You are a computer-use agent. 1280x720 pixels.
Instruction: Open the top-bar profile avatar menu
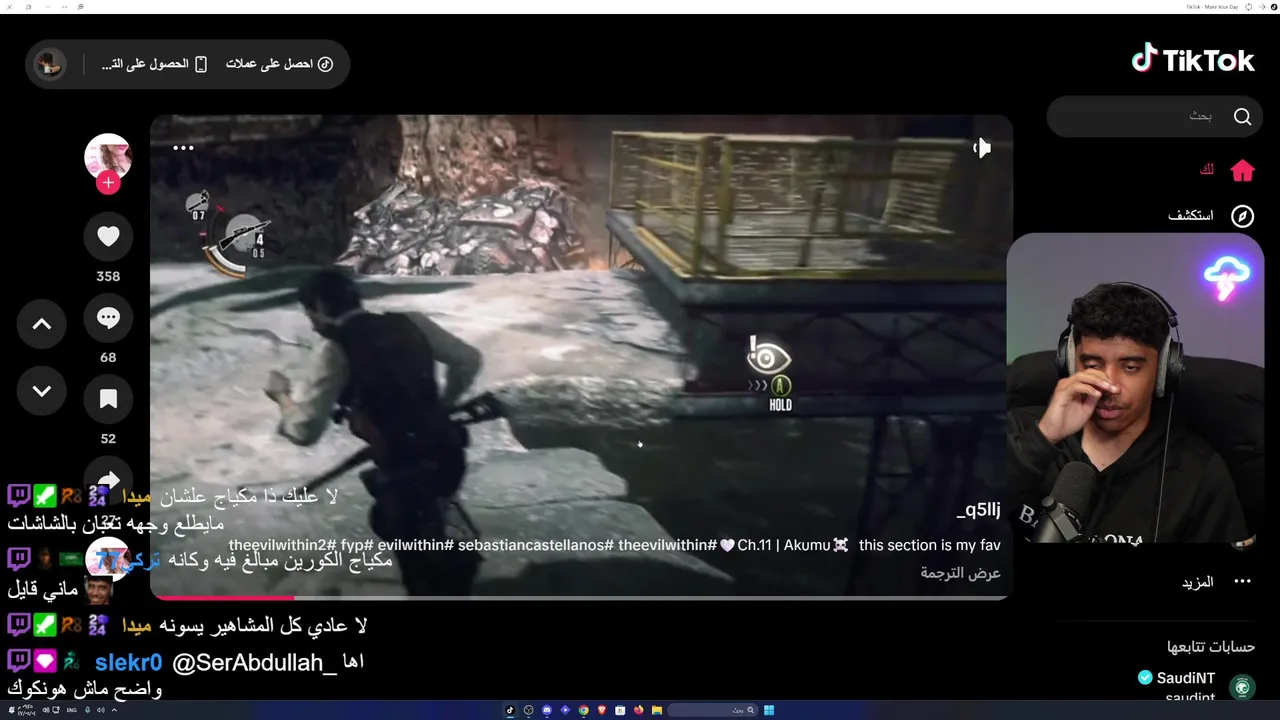(49, 64)
